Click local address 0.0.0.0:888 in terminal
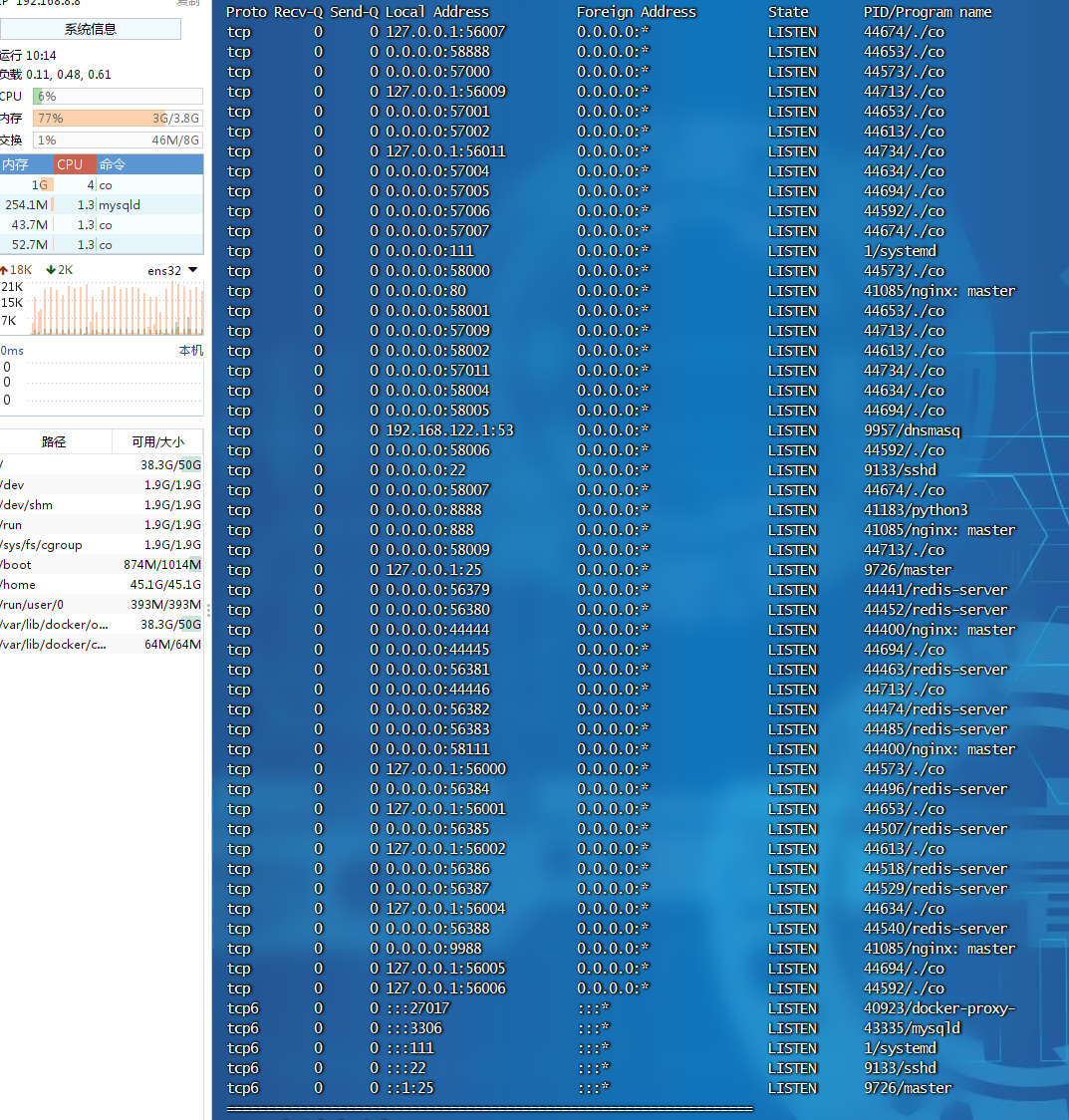This screenshot has height=1120, width=1069. [x=429, y=531]
